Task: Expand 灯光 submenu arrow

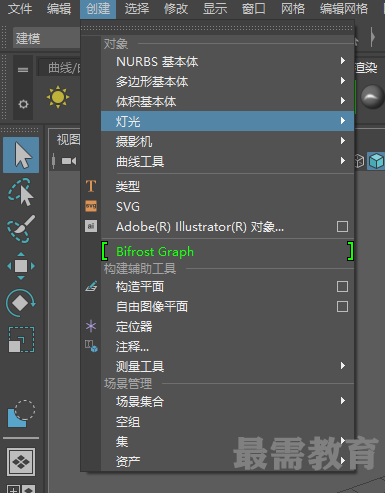Action: coord(343,121)
